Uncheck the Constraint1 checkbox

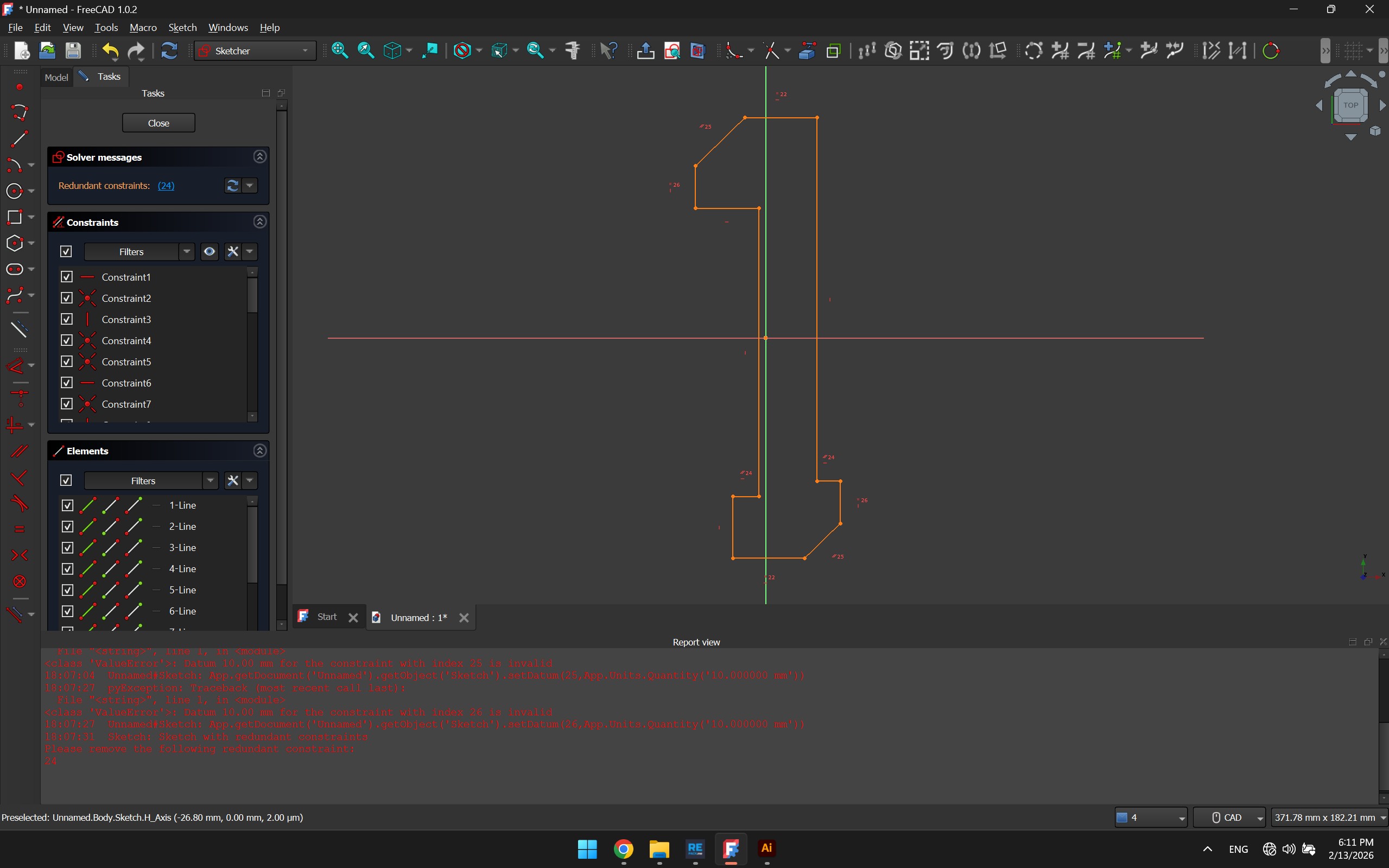click(67, 277)
